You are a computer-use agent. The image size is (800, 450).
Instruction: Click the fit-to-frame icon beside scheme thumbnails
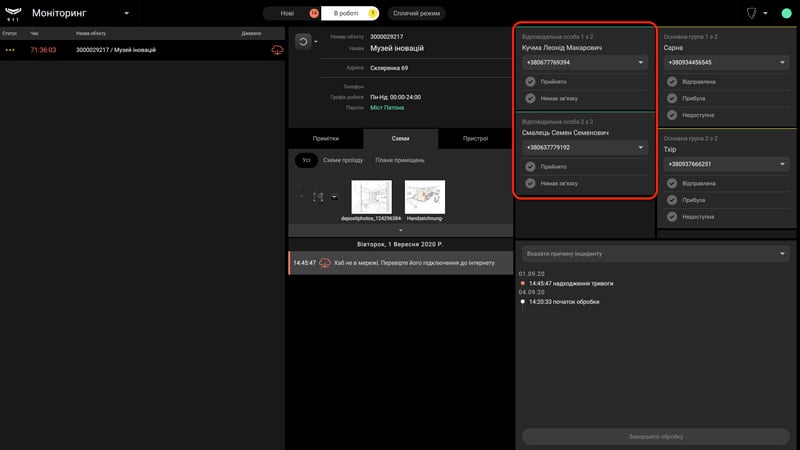[318, 197]
